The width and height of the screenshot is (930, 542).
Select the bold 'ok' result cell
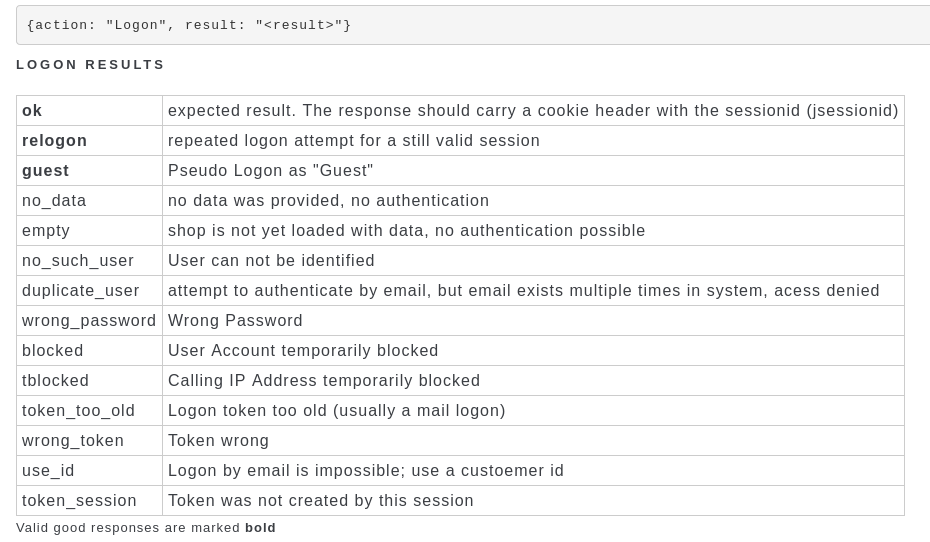coord(90,111)
